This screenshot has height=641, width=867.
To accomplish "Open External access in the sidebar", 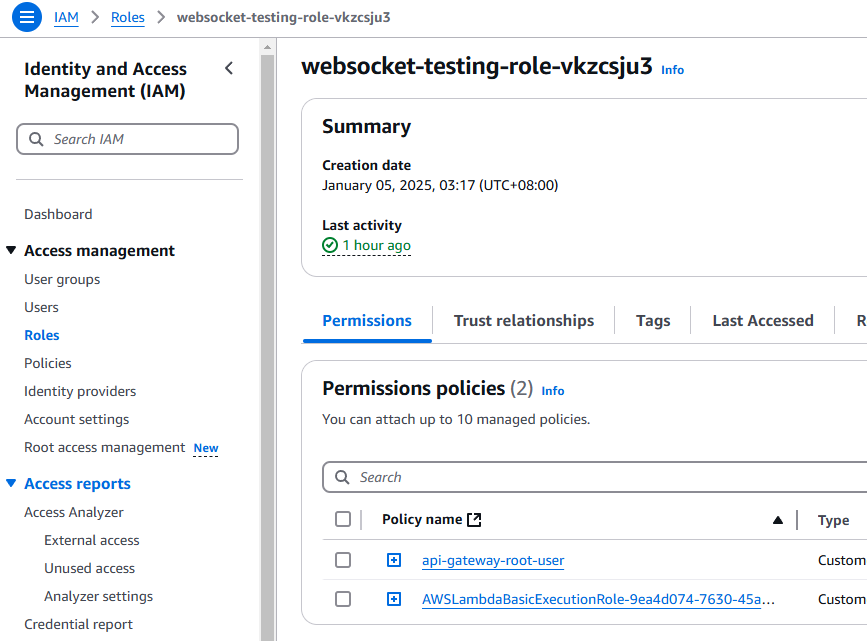I will [92, 540].
